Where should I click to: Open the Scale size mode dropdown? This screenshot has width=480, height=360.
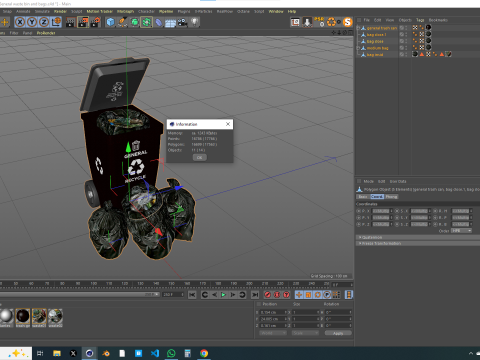[x=305, y=333]
